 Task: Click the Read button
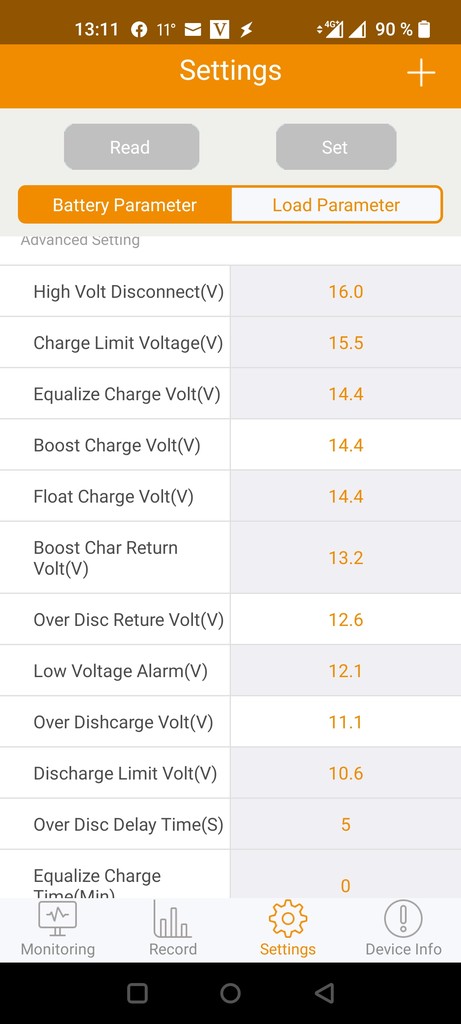coord(131,147)
